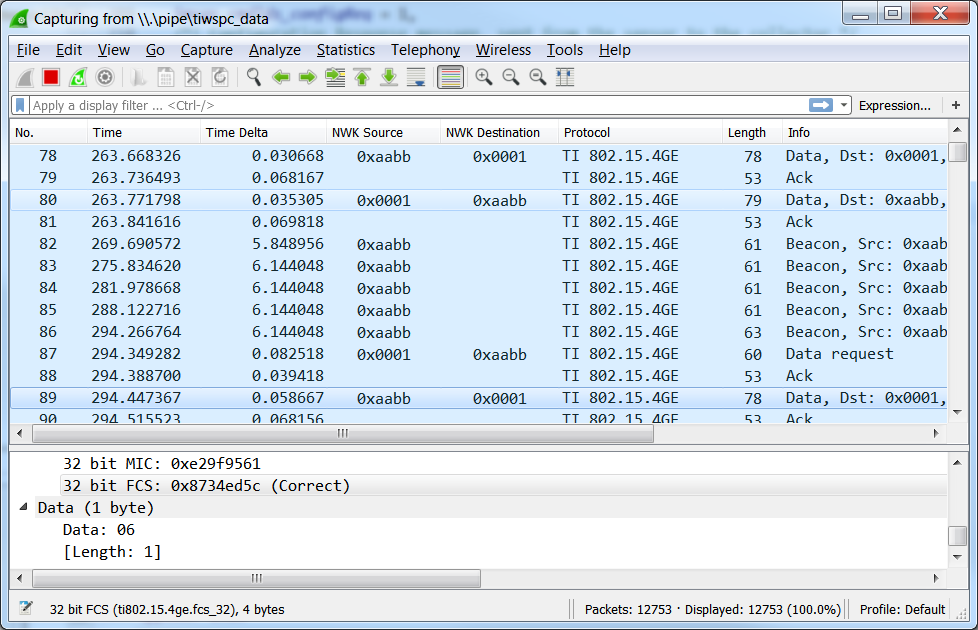The image size is (978, 630).
Task: Click details pane horizontal scrollbar right arrow
Action: (936, 578)
